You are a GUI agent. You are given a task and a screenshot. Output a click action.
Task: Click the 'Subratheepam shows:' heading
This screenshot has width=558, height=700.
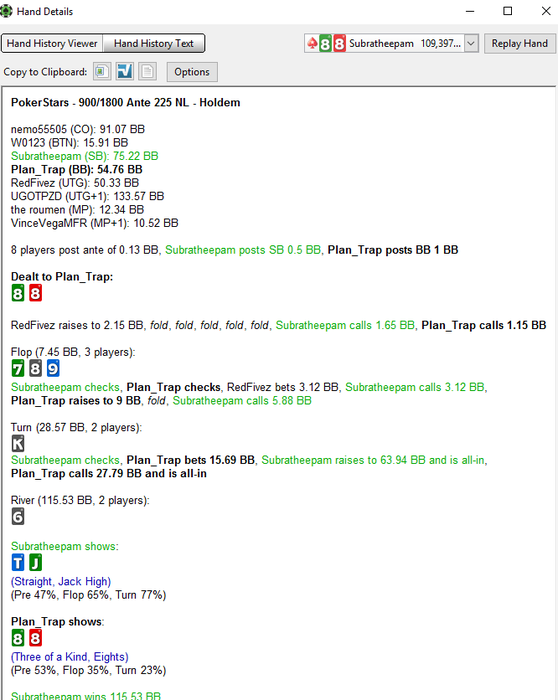point(65,546)
